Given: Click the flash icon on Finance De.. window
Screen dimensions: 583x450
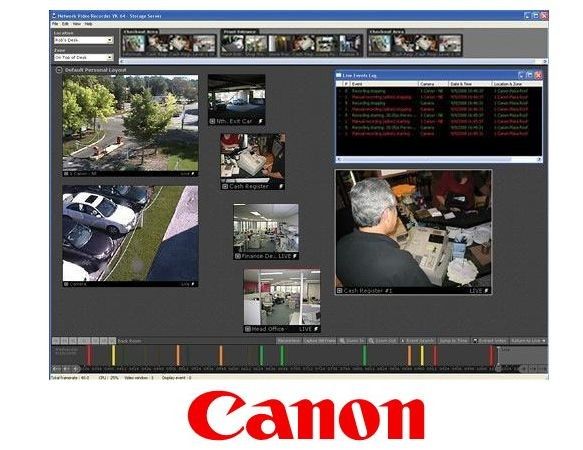Looking at the screenshot, I should 295,256.
